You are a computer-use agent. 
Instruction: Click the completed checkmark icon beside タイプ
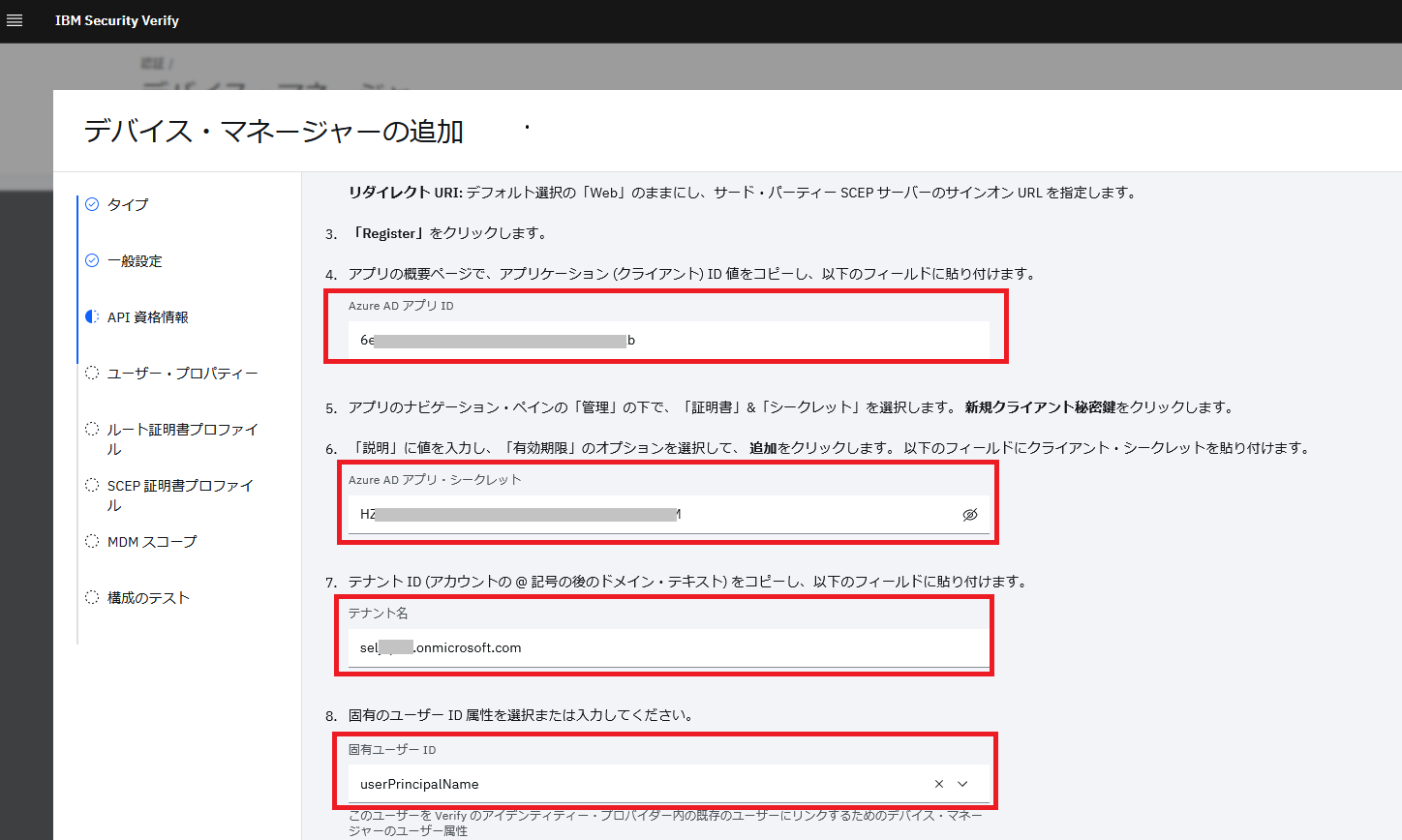pyautogui.click(x=92, y=204)
